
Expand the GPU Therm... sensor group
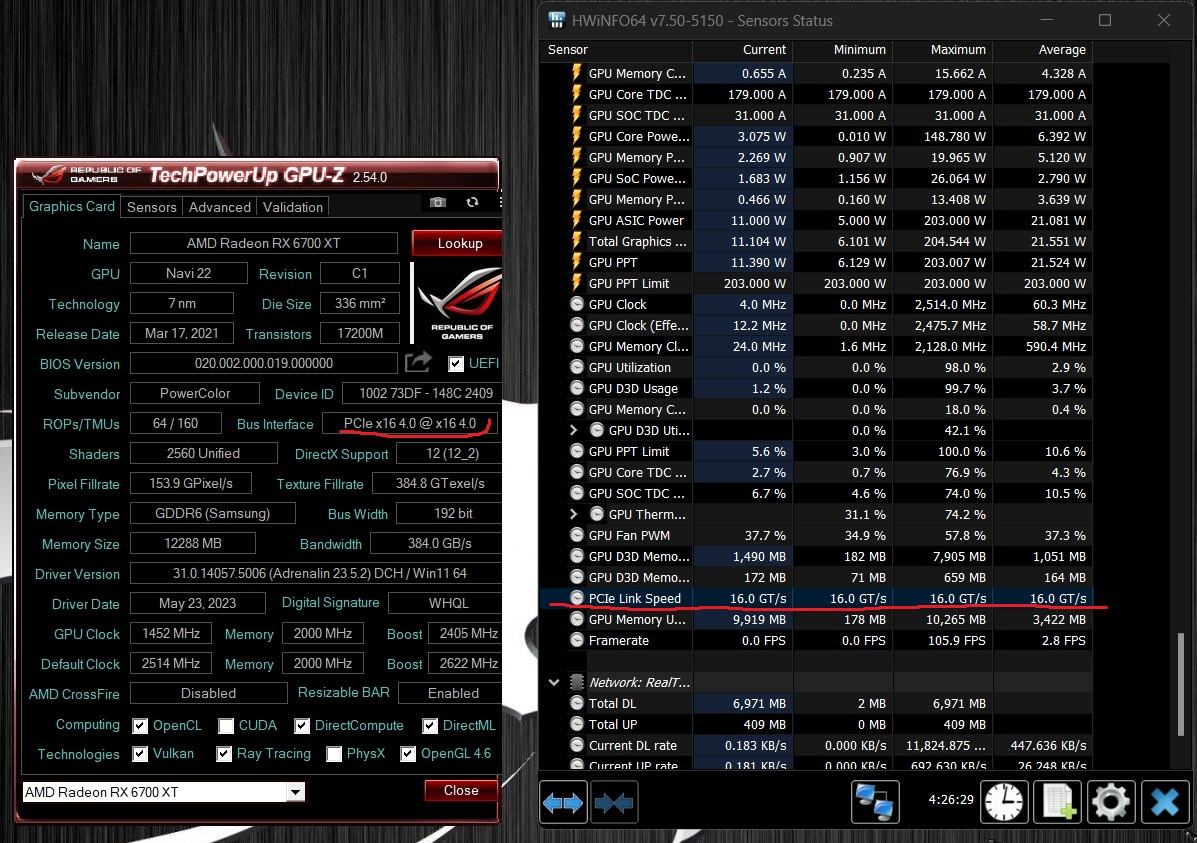pos(573,514)
